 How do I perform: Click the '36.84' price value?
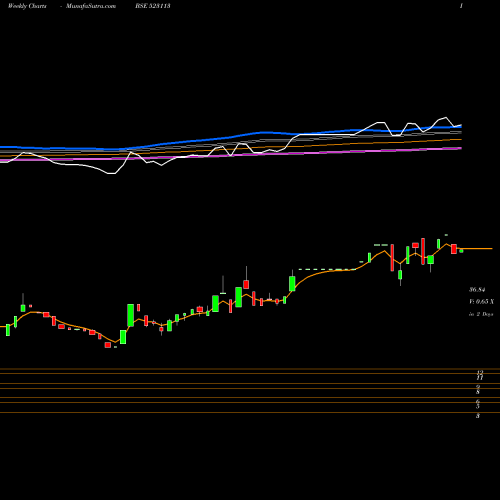click(x=477, y=290)
